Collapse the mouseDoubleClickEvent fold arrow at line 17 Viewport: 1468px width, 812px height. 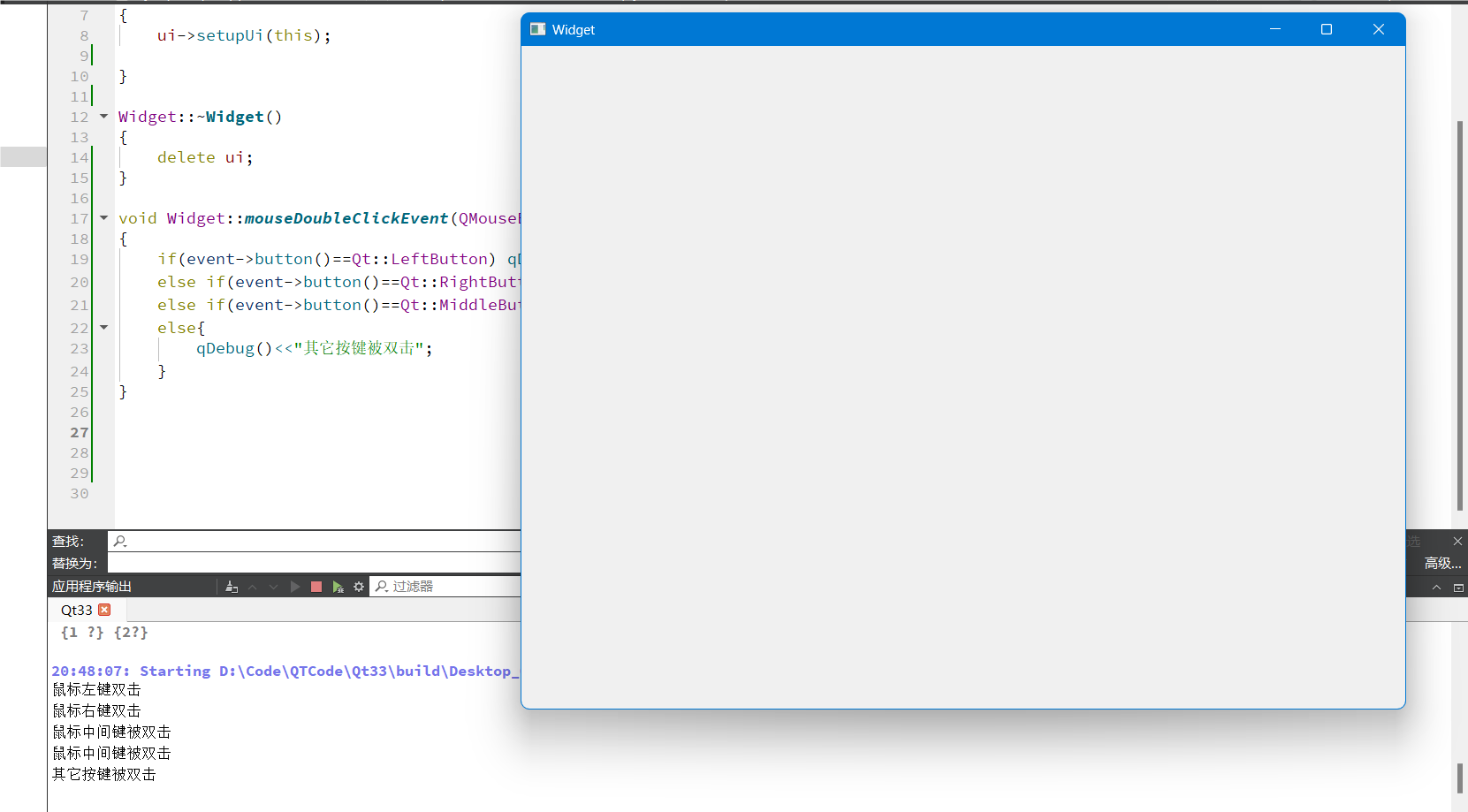(103, 218)
